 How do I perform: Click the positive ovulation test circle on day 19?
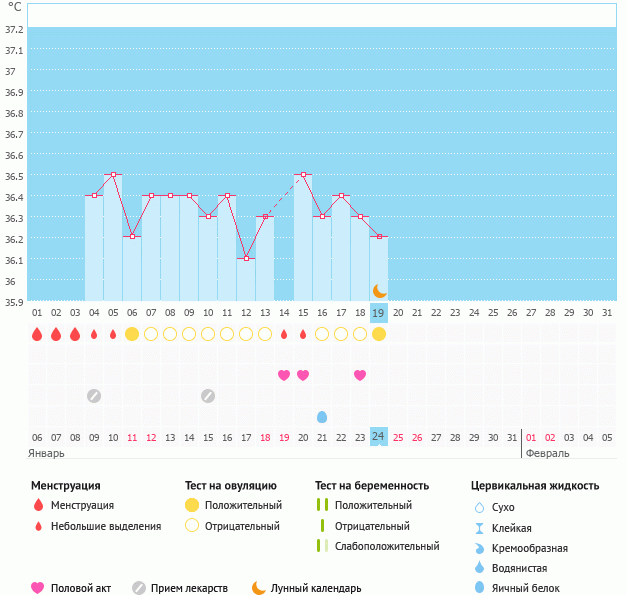[379, 334]
